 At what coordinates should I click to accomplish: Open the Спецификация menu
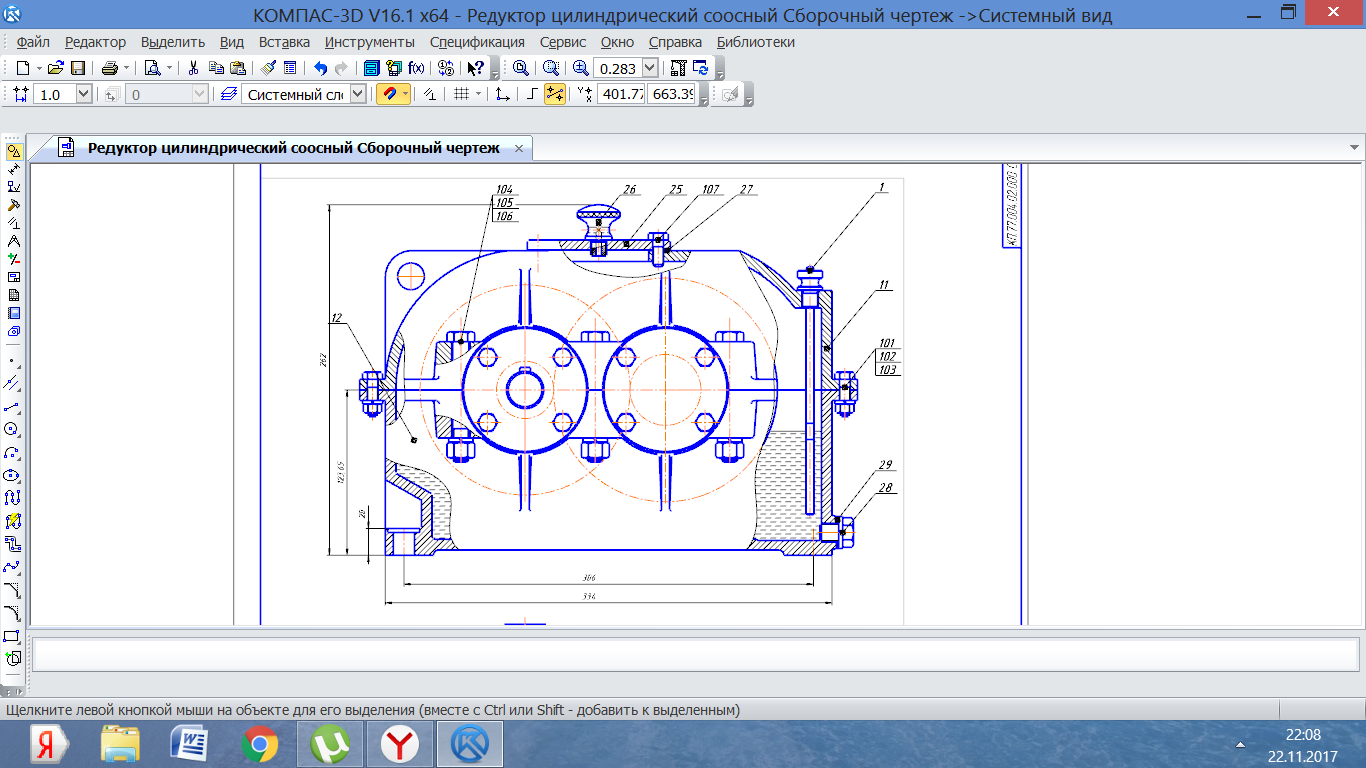click(x=477, y=42)
